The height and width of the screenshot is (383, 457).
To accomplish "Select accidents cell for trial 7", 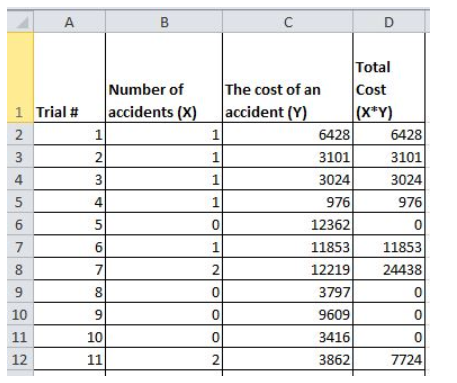I will click(164, 269).
